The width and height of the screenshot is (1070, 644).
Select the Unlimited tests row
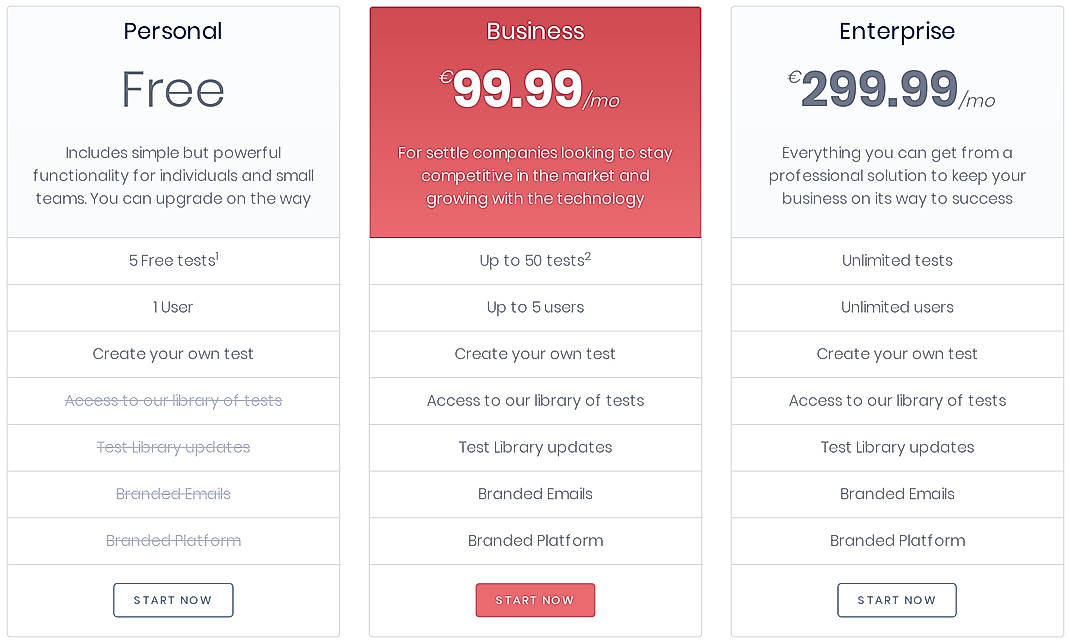[897, 260]
